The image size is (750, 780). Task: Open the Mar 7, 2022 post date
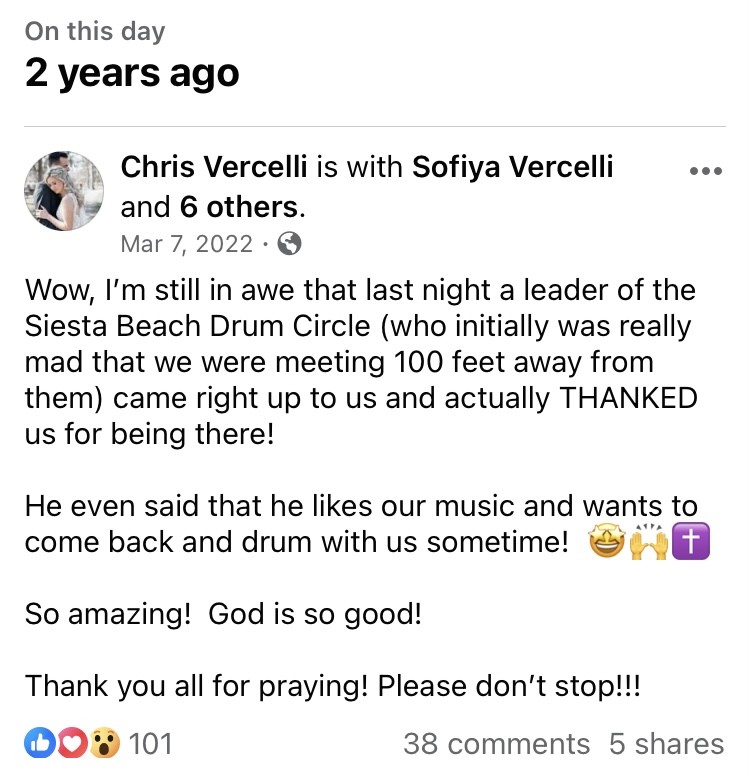(x=187, y=244)
